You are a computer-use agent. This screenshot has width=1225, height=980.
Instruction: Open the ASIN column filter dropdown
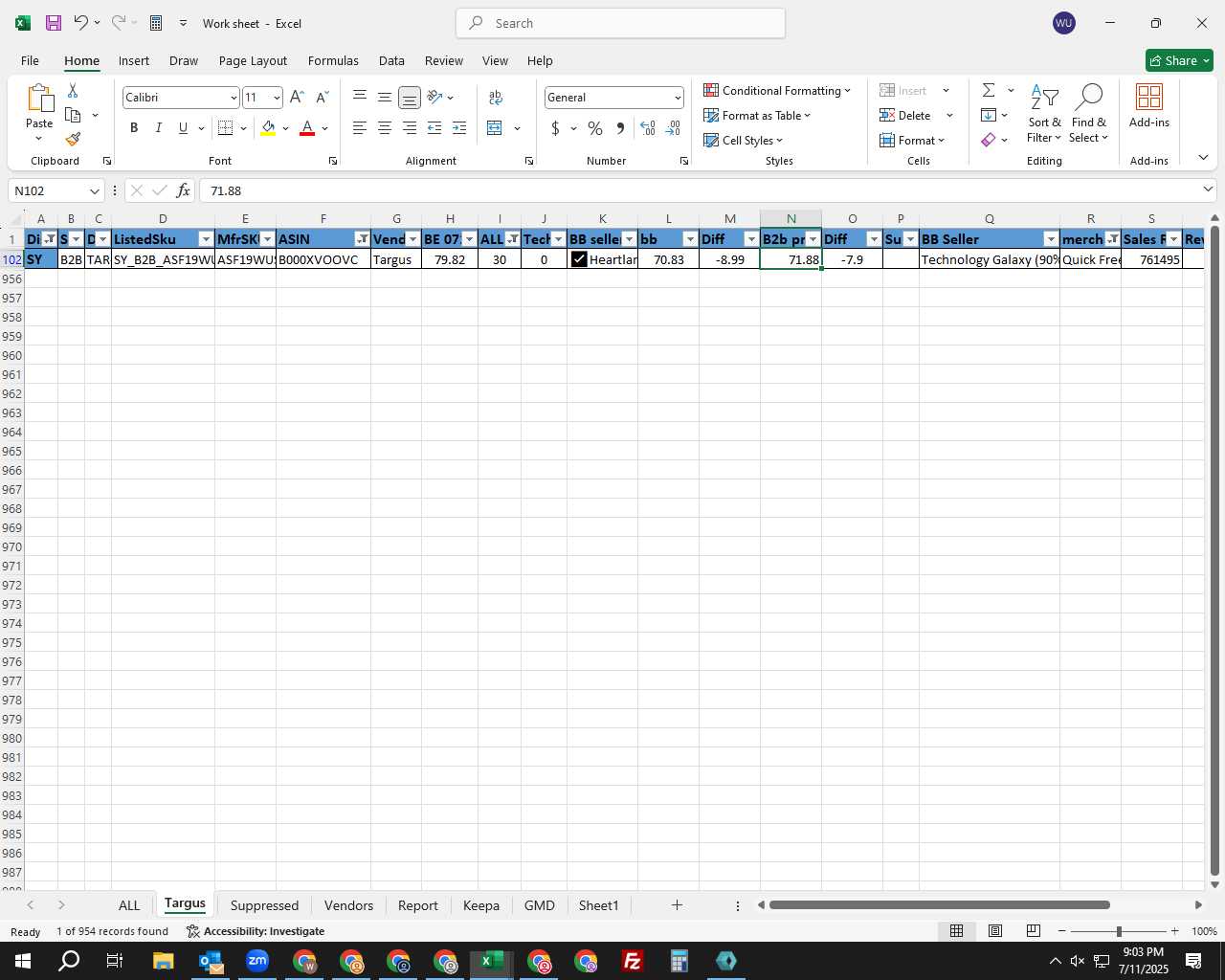tap(363, 239)
